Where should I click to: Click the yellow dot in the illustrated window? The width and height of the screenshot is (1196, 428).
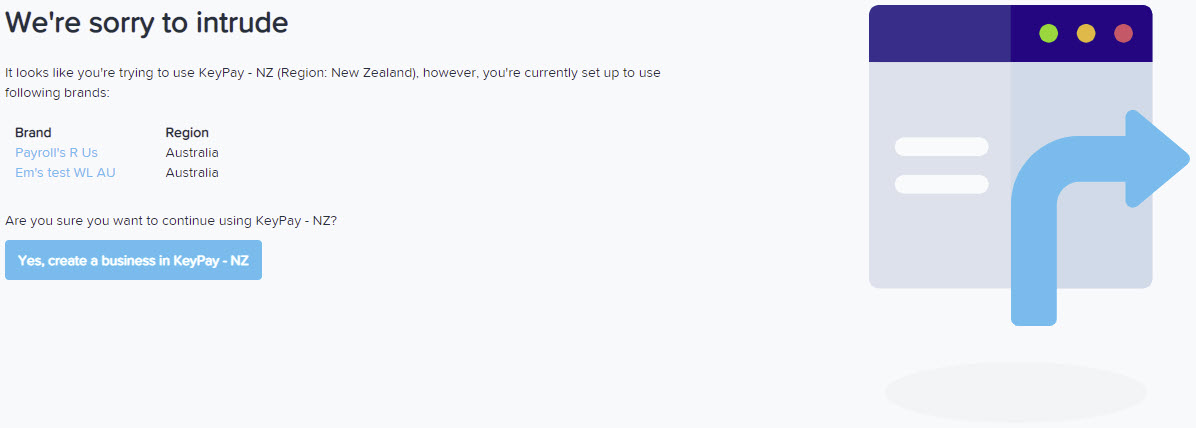pyautogui.click(x=1086, y=34)
